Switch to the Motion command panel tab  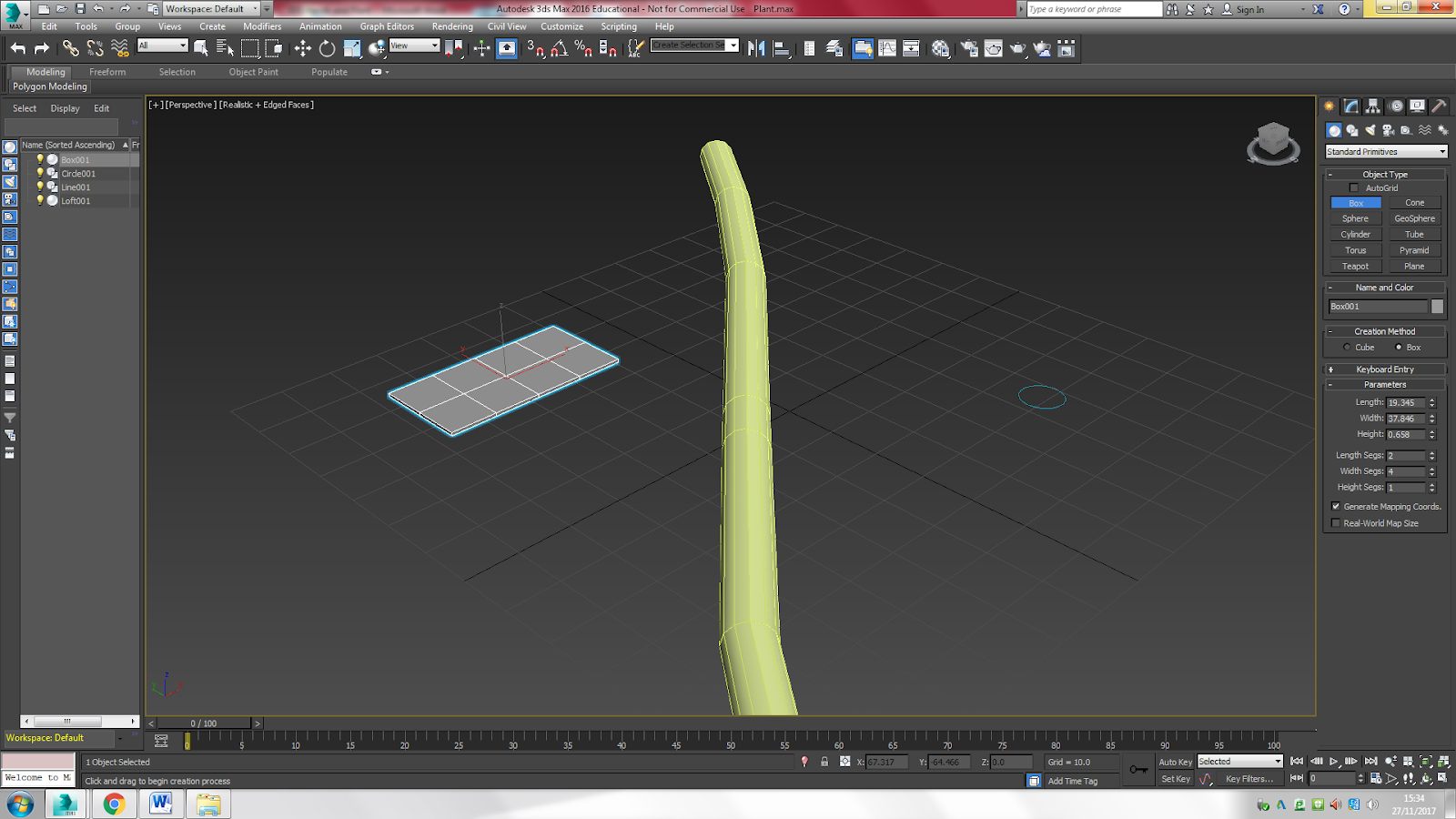[1396, 106]
